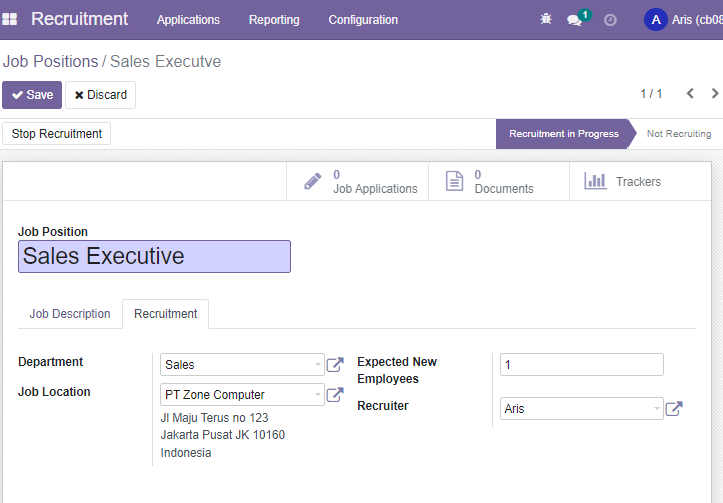723x503 pixels.
Task: Open Job Applications stat button
Action: click(357, 181)
